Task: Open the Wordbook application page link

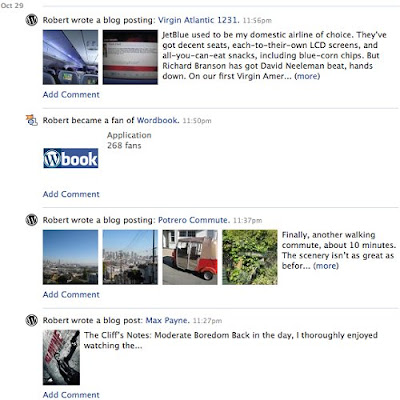Action: point(158,120)
